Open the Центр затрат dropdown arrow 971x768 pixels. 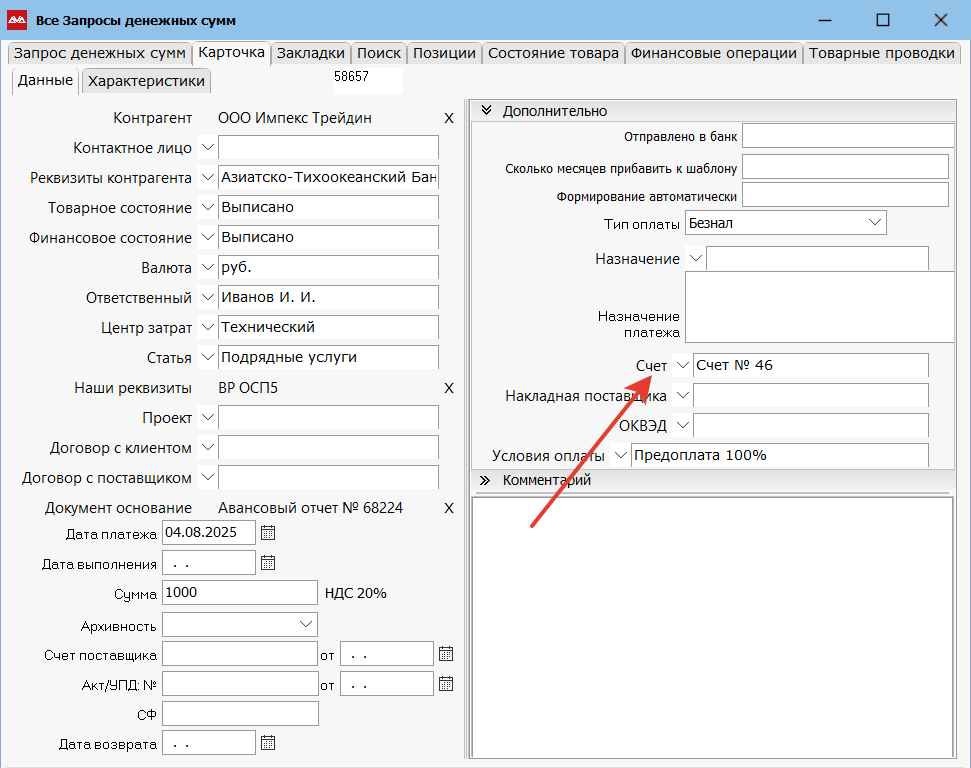pos(207,327)
